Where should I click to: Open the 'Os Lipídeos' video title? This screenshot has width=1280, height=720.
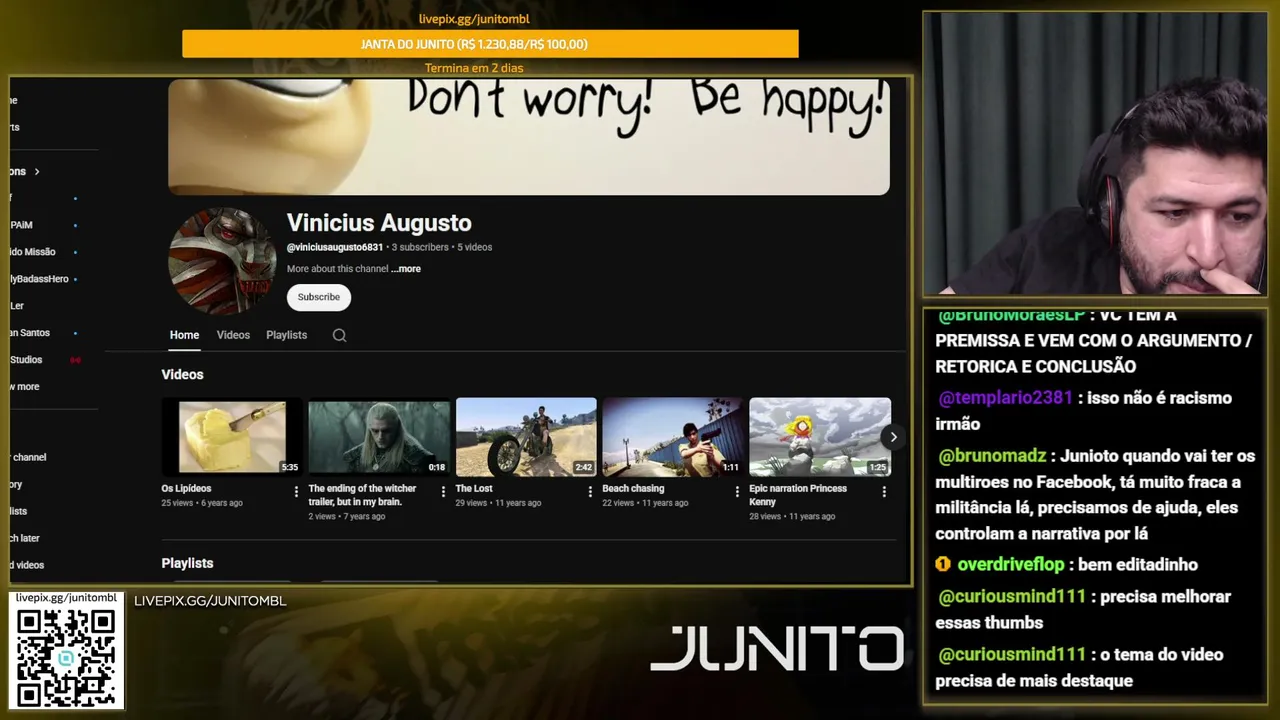point(186,489)
